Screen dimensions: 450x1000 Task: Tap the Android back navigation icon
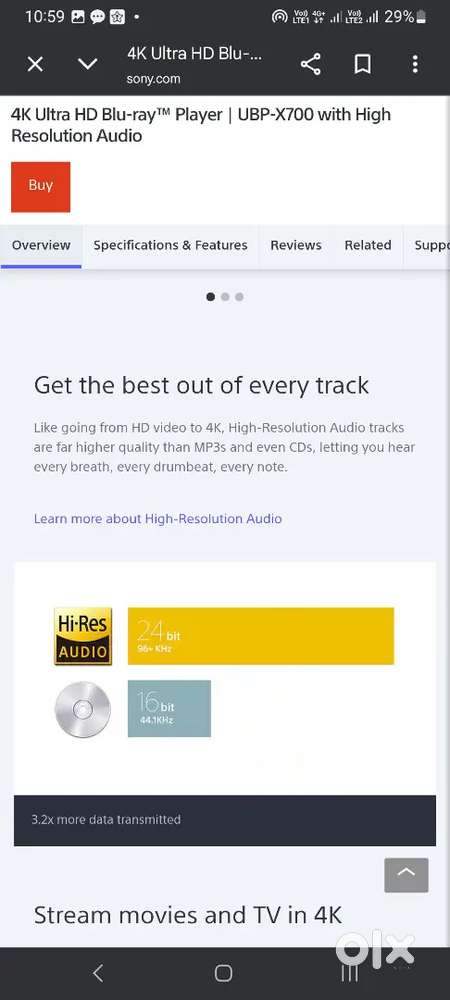[x=98, y=973]
